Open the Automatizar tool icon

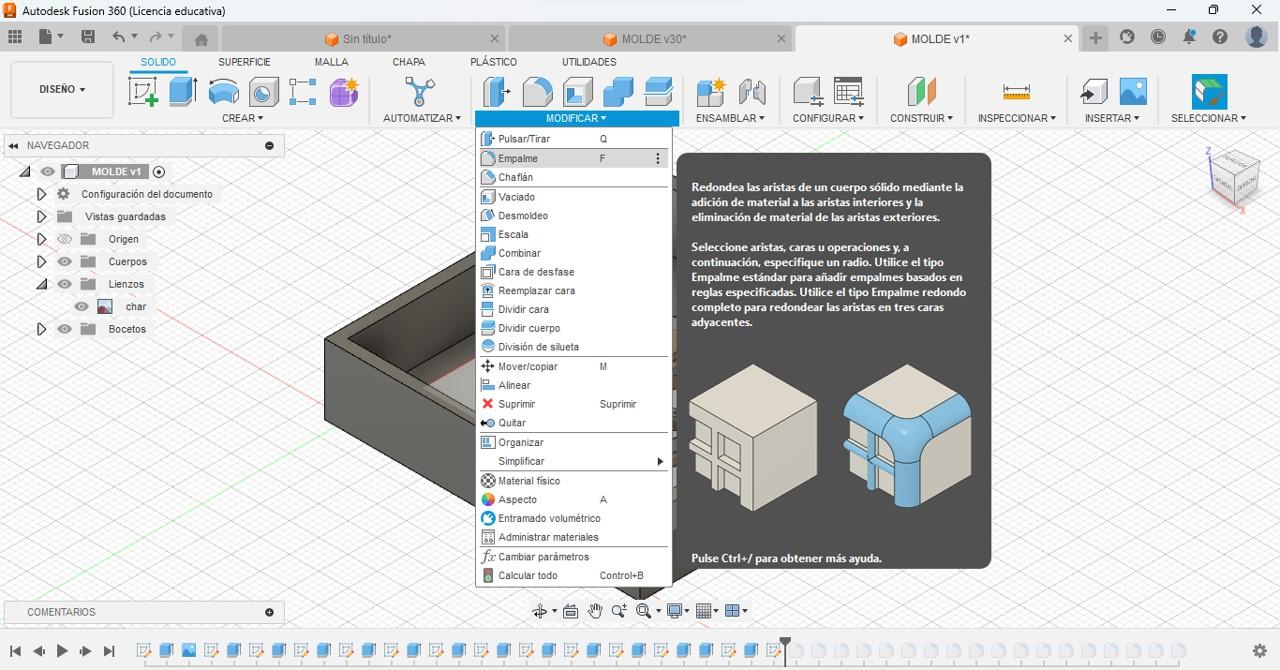(x=420, y=92)
